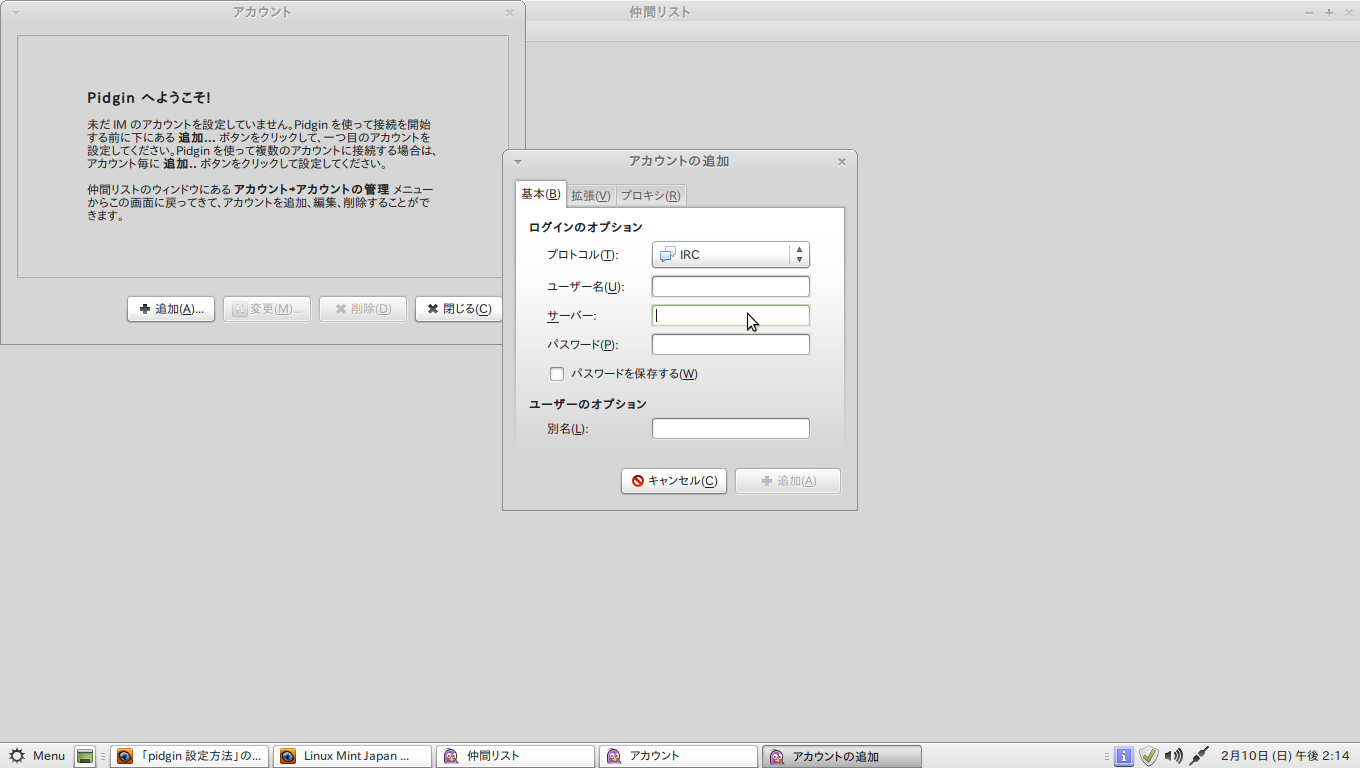Minimize the 仲間リスト window
Screen dimensions: 1360x768
1310,12
